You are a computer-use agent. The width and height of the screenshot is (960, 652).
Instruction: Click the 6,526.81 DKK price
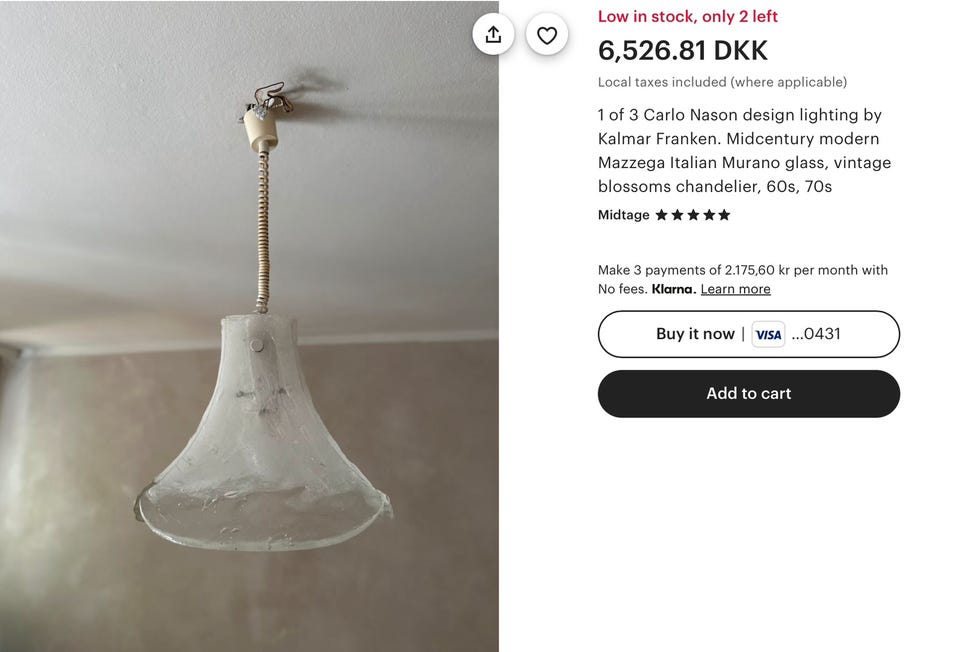pos(682,50)
